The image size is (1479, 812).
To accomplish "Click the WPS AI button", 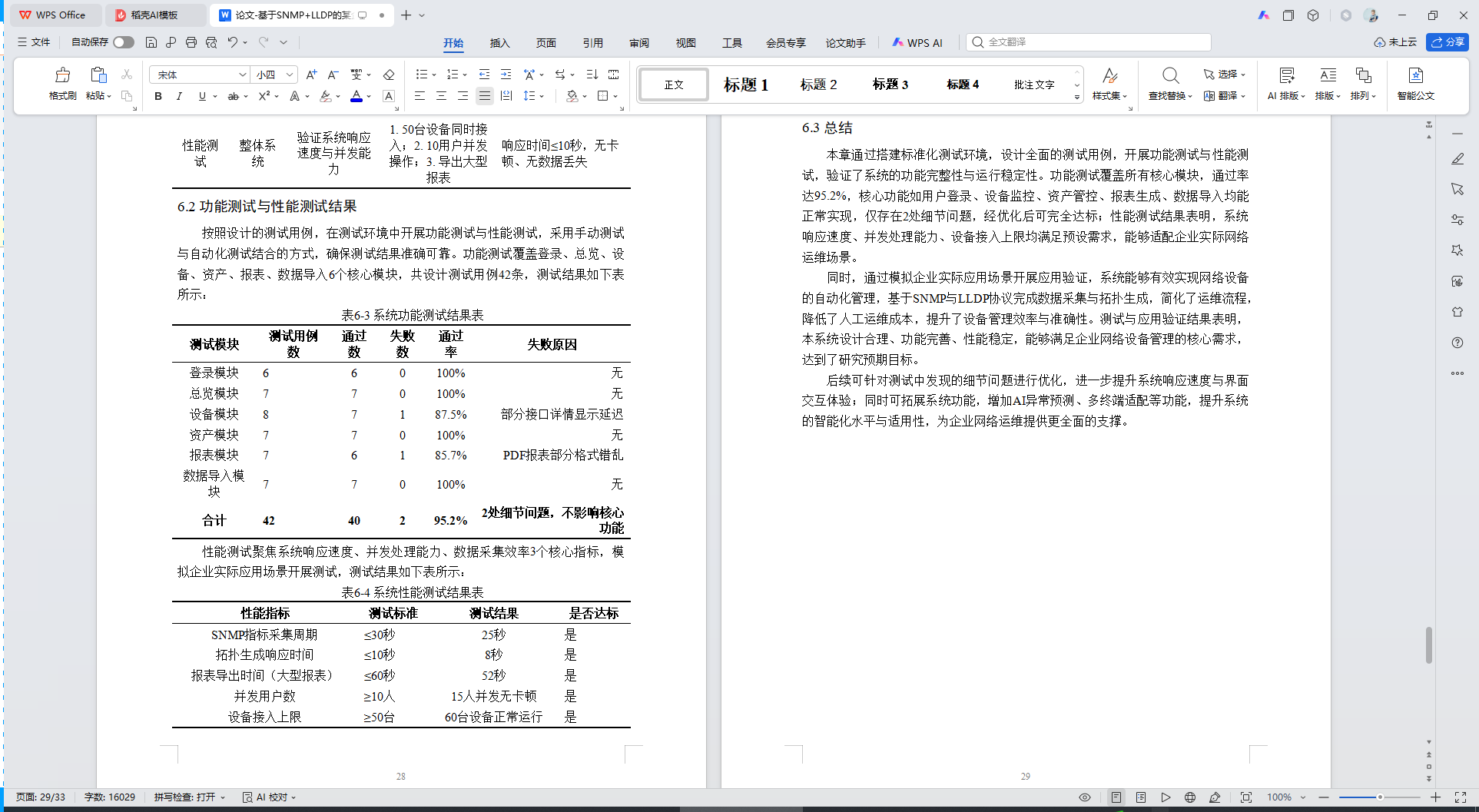I will pos(917,43).
